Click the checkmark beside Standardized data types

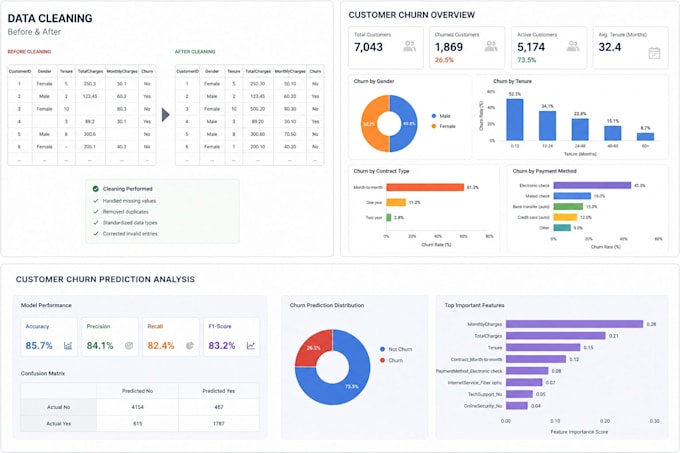(96, 222)
